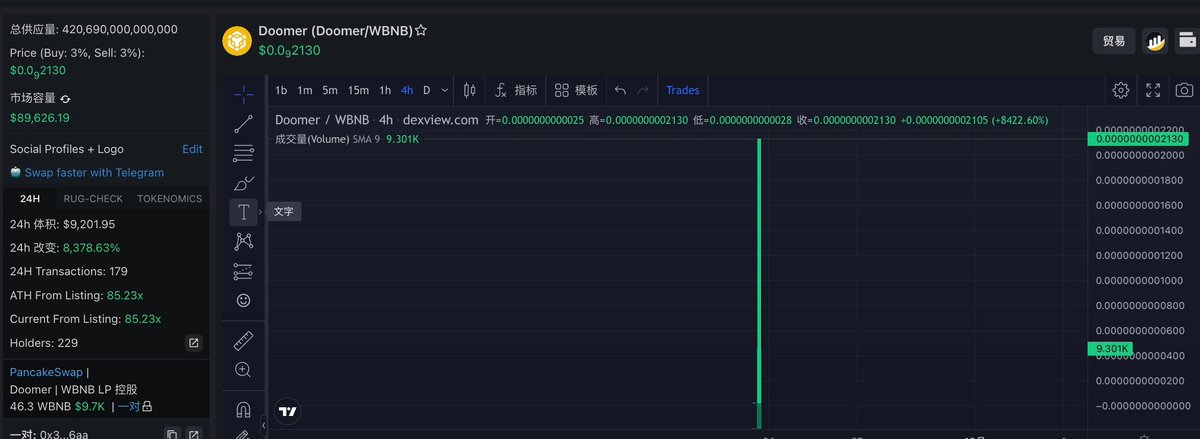This screenshot has width=1200, height=439.
Task: Open the wallet icon in header
Action: [x=1187, y=41]
